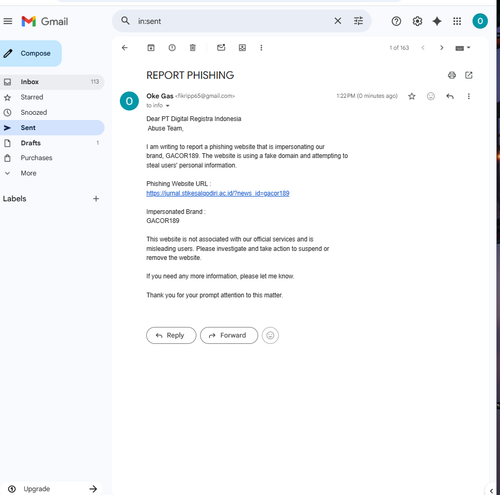The height and width of the screenshot is (495, 500).
Task: Open email in a new window
Action: [469, 75]
